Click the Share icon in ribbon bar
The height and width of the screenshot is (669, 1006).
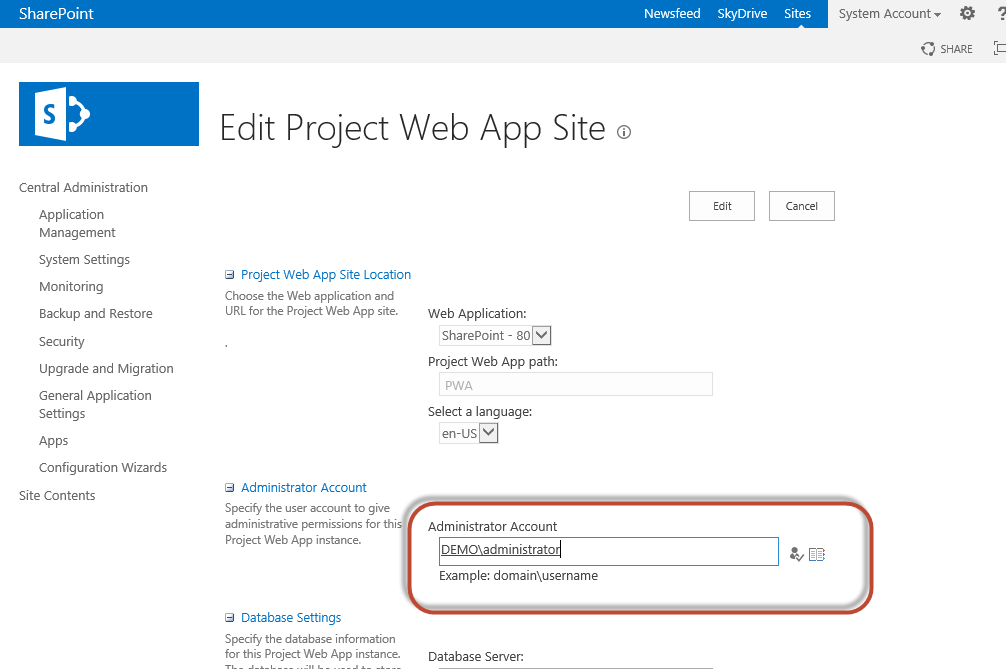coord(928,49)
